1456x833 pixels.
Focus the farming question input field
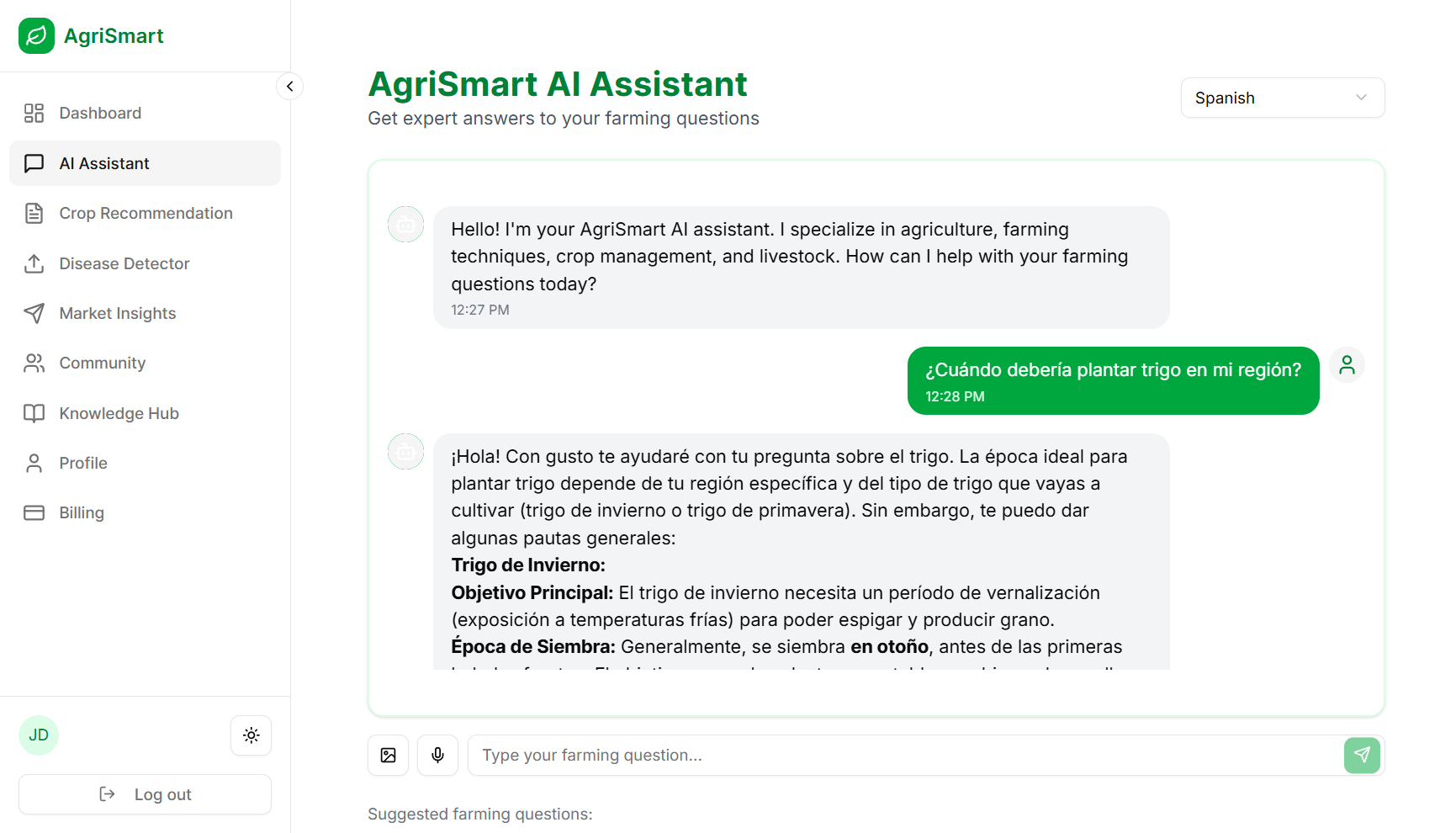point(904,756)
